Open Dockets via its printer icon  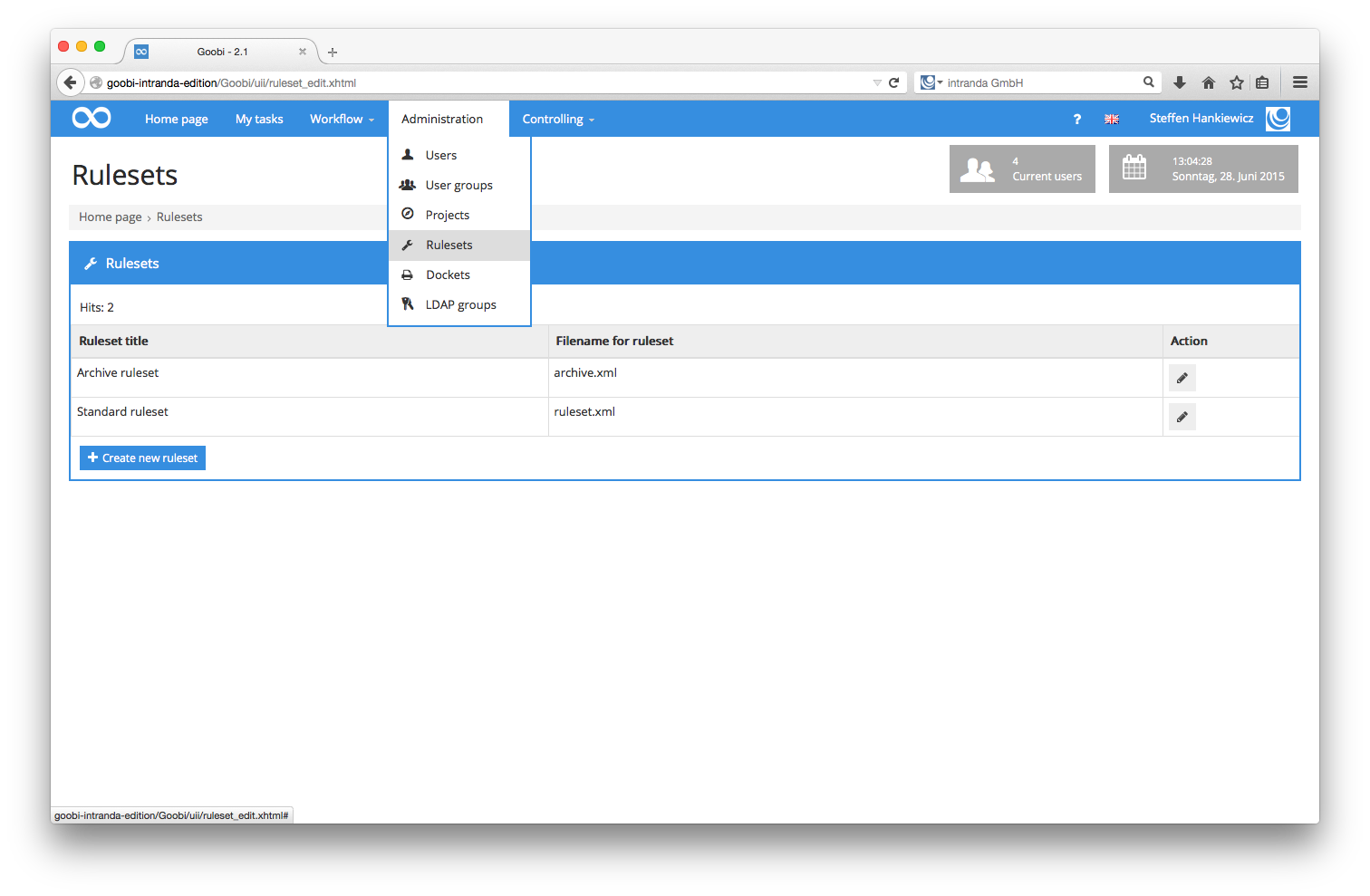(x=409, y=275)
